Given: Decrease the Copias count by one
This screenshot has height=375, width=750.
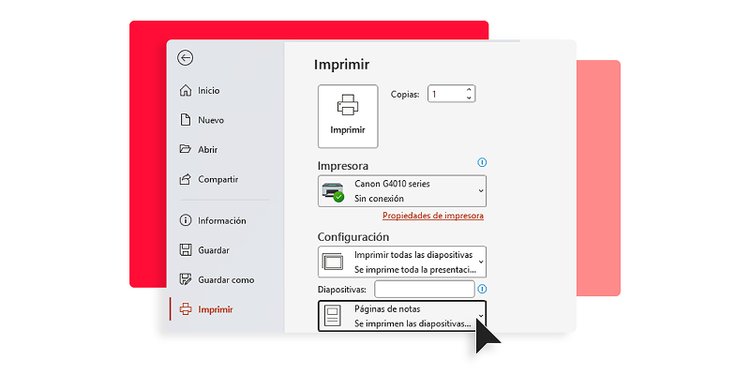Looking at the screenshot, I should 469,98.
